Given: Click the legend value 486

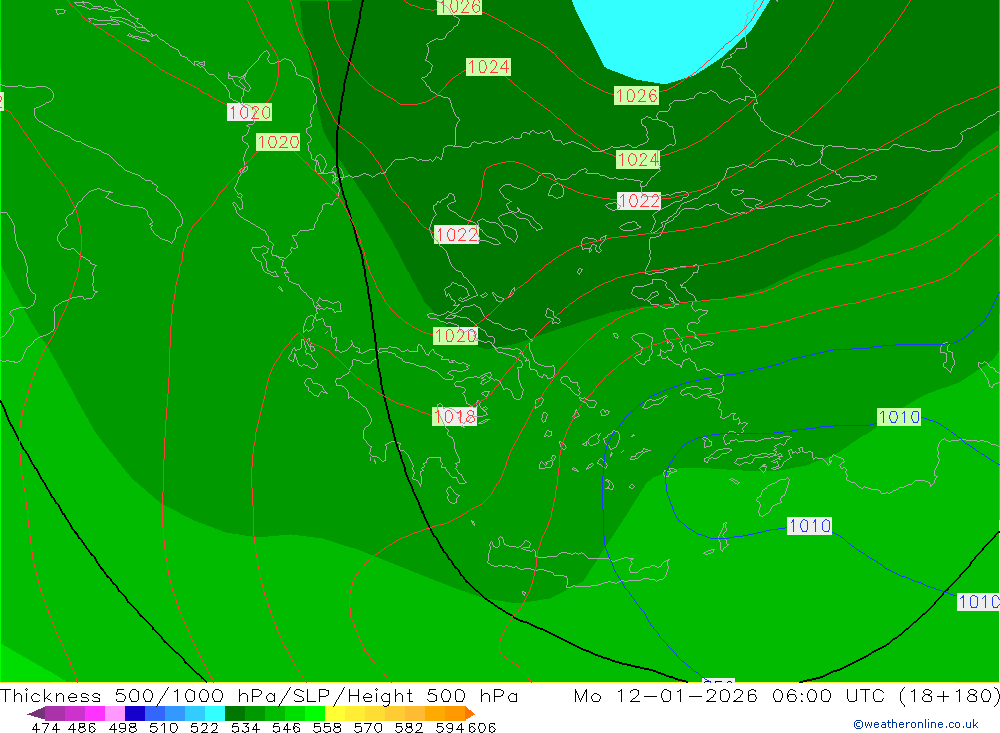Looking at the screenshot, I should coord(82,727).
